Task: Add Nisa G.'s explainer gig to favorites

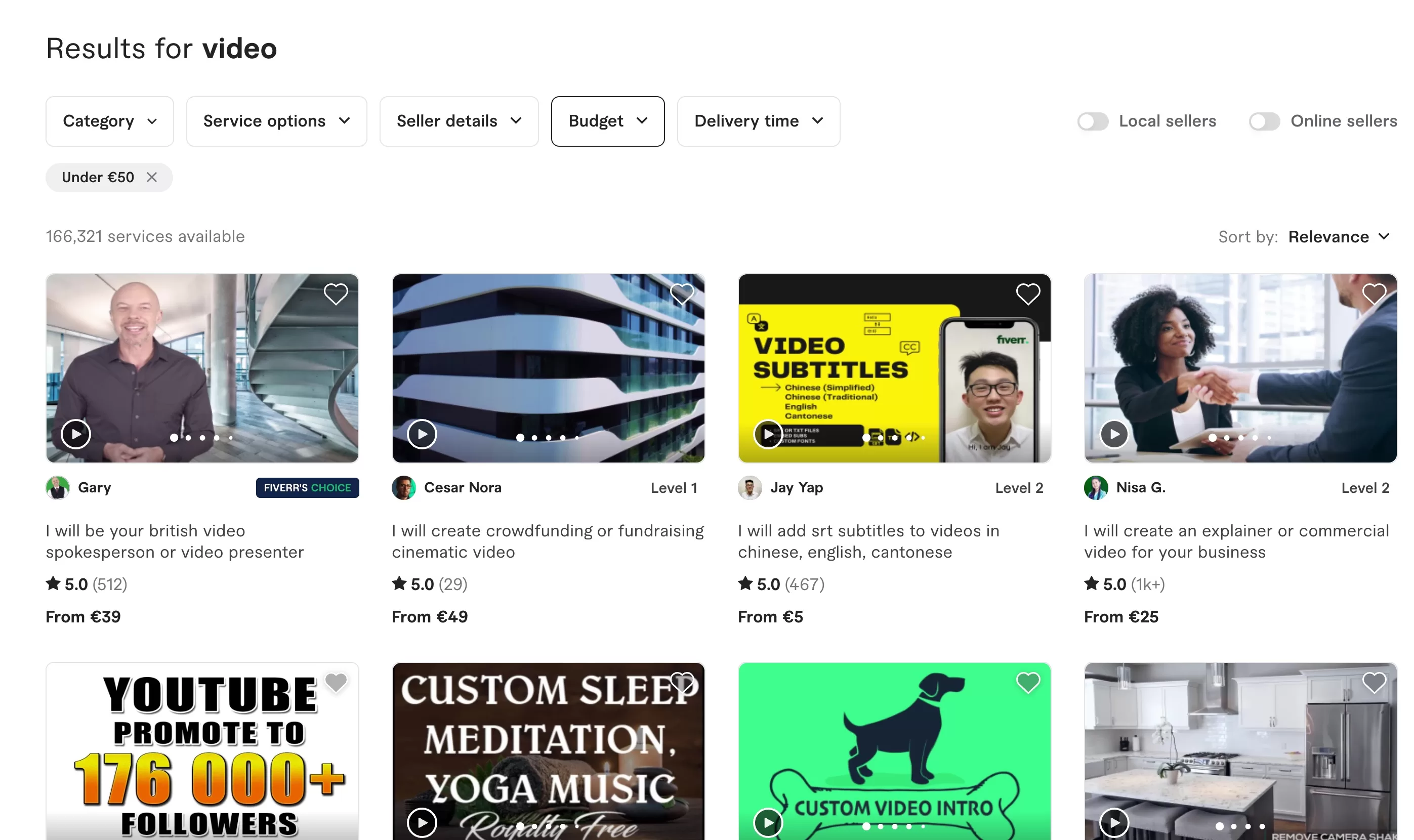Action: [x=1374, y=295]
